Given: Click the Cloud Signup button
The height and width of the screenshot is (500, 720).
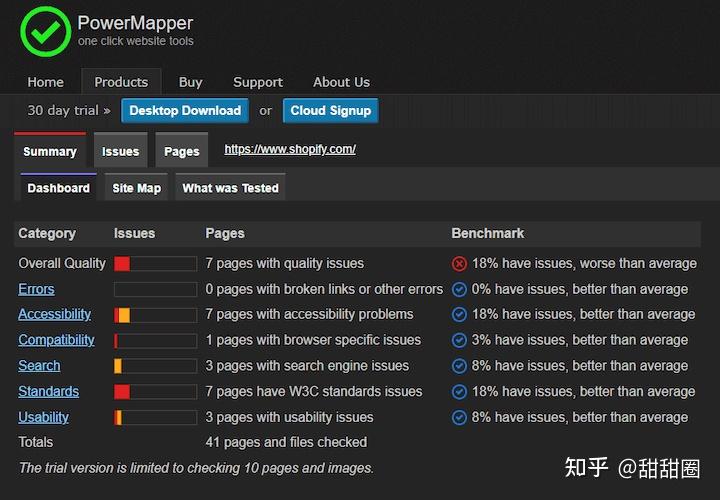Looking at the screenshot, I should (x=331, y=111).
